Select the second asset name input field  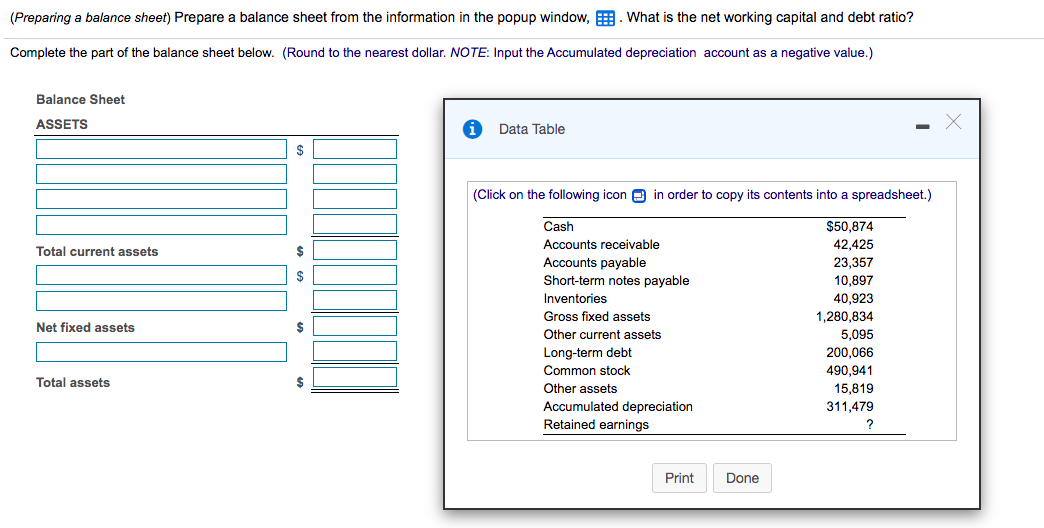(161, 174)
